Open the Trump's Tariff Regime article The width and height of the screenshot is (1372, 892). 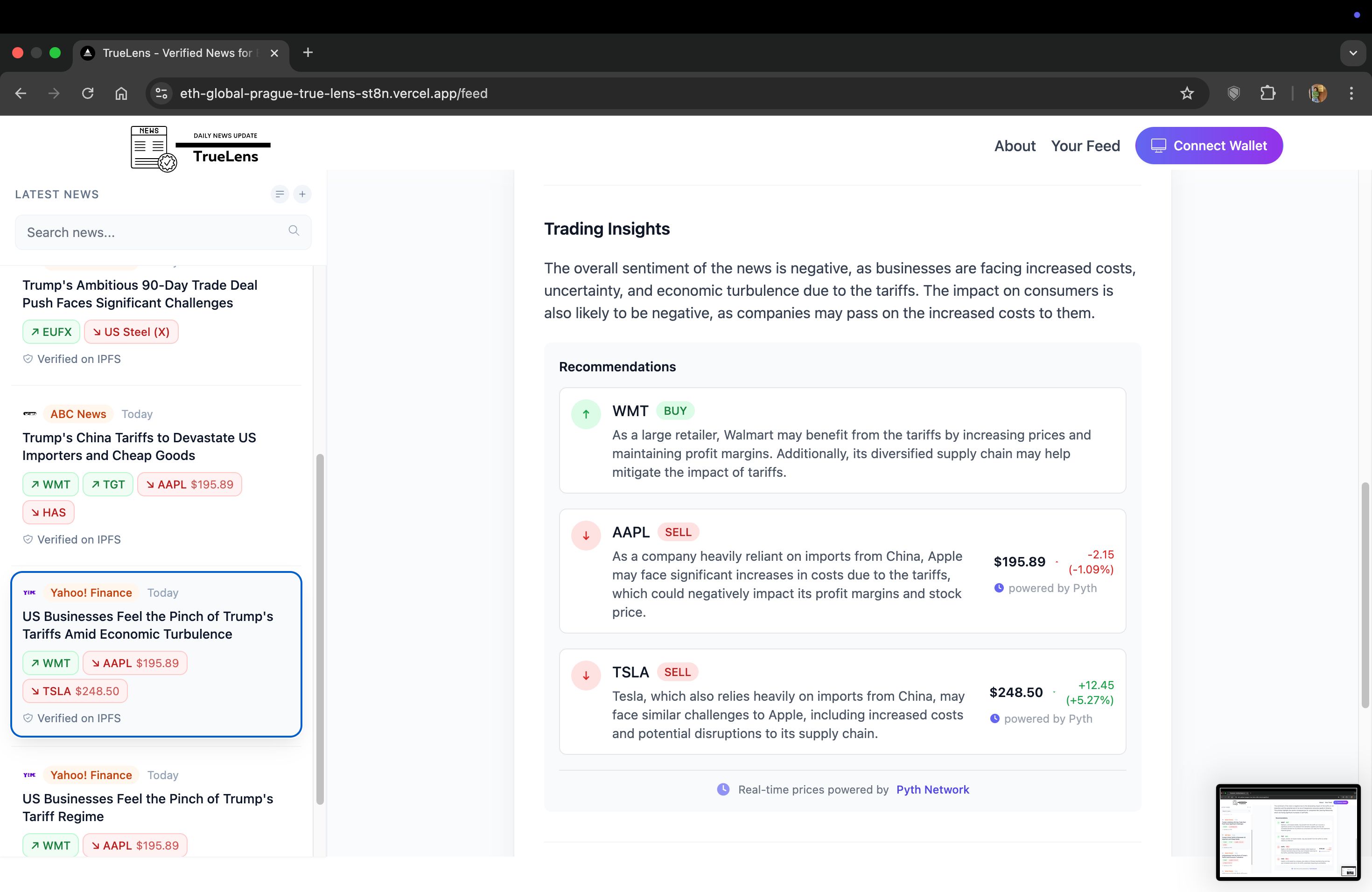pyautogui.click(x=147, y=807)
